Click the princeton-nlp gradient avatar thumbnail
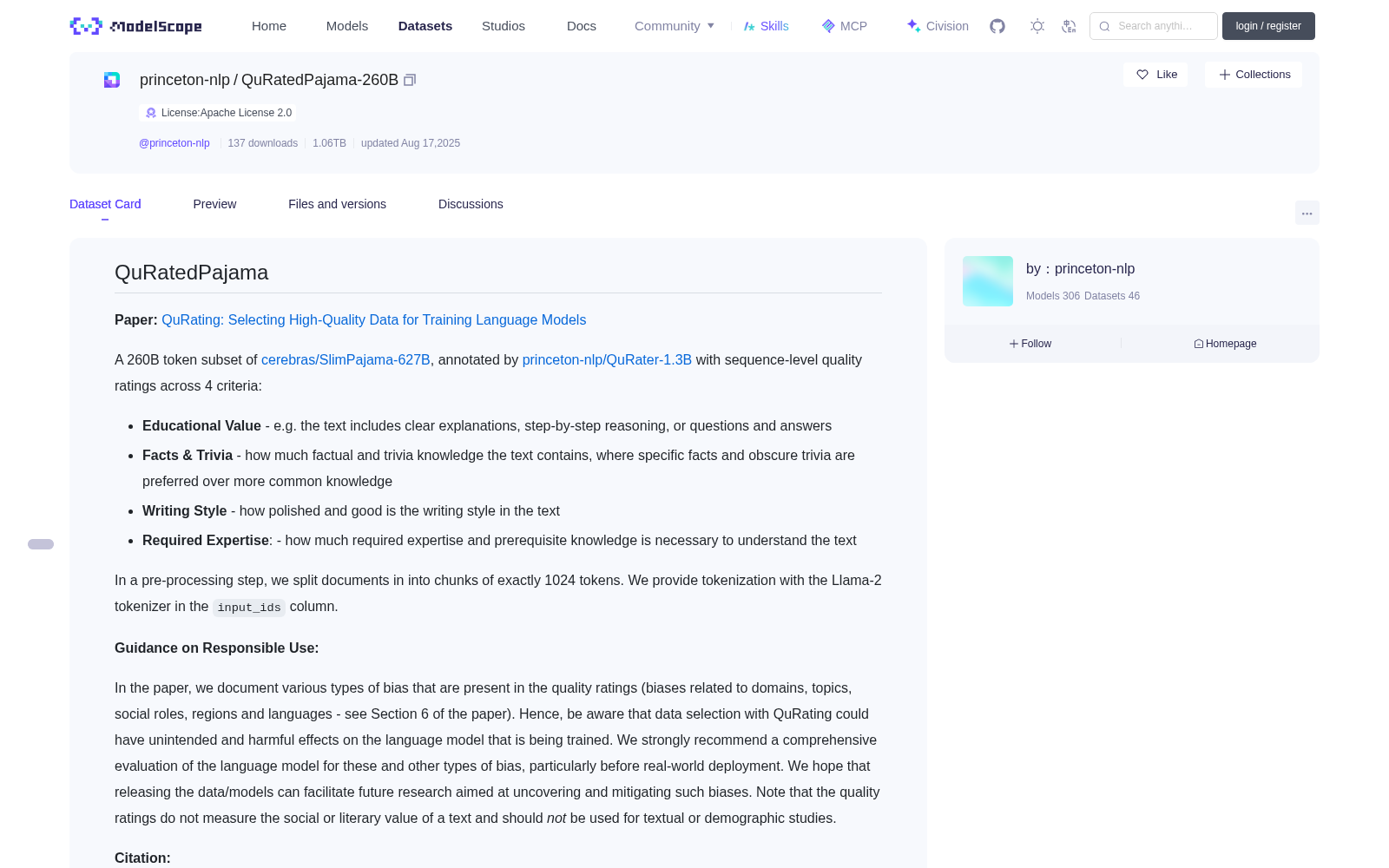The height and width of the screenshot is (868, 1389). coord(988,281)
